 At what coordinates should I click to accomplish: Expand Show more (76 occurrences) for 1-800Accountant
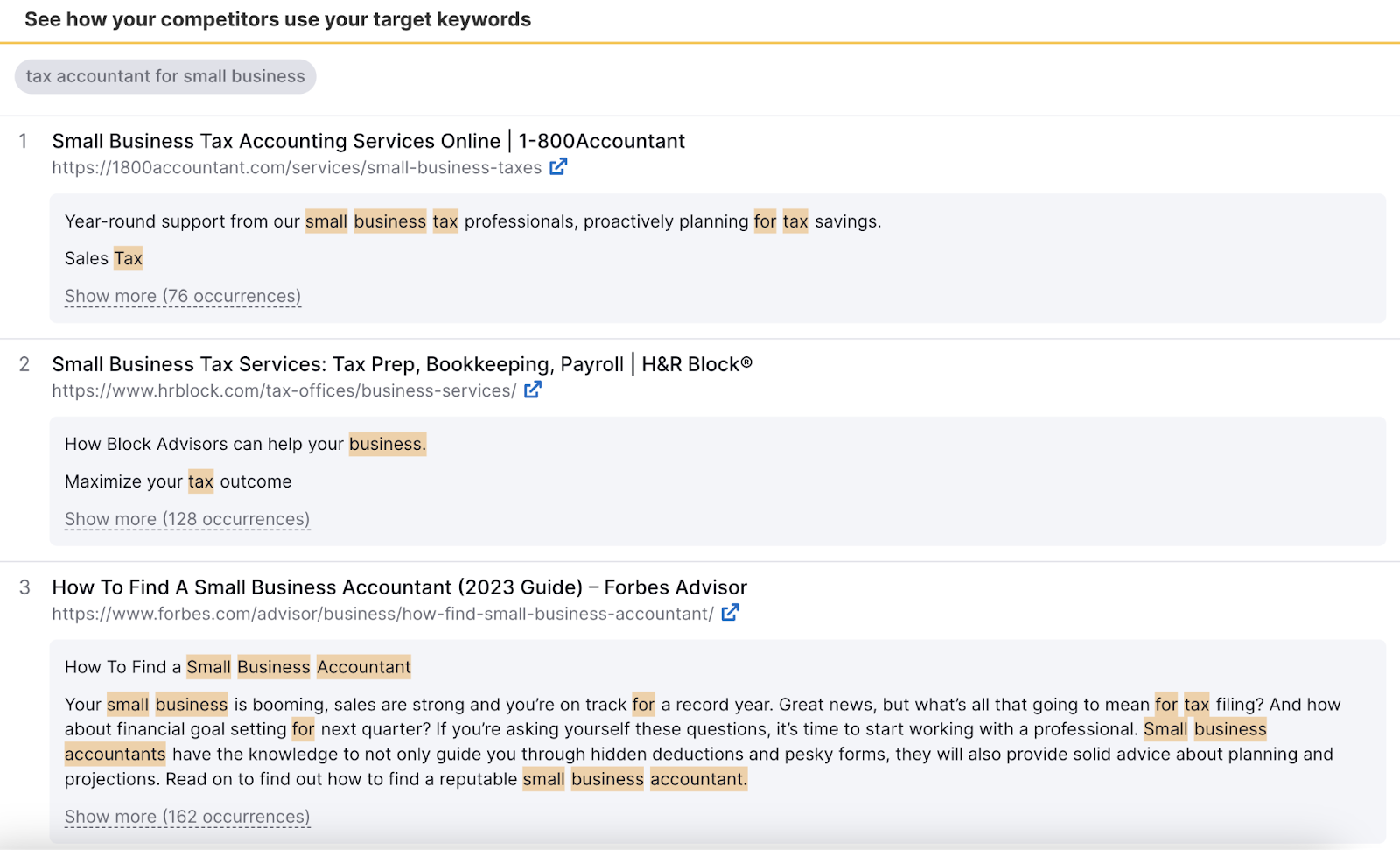[x=182, y=296]
